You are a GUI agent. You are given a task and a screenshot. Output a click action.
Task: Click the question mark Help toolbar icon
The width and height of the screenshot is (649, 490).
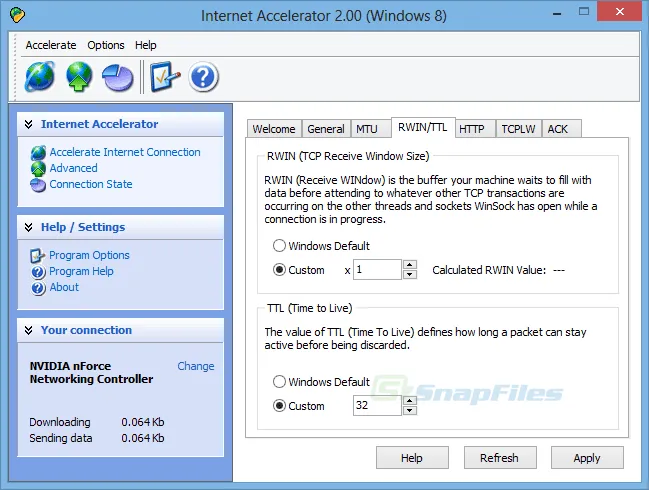pyautogui.click(x=203, y=77)
